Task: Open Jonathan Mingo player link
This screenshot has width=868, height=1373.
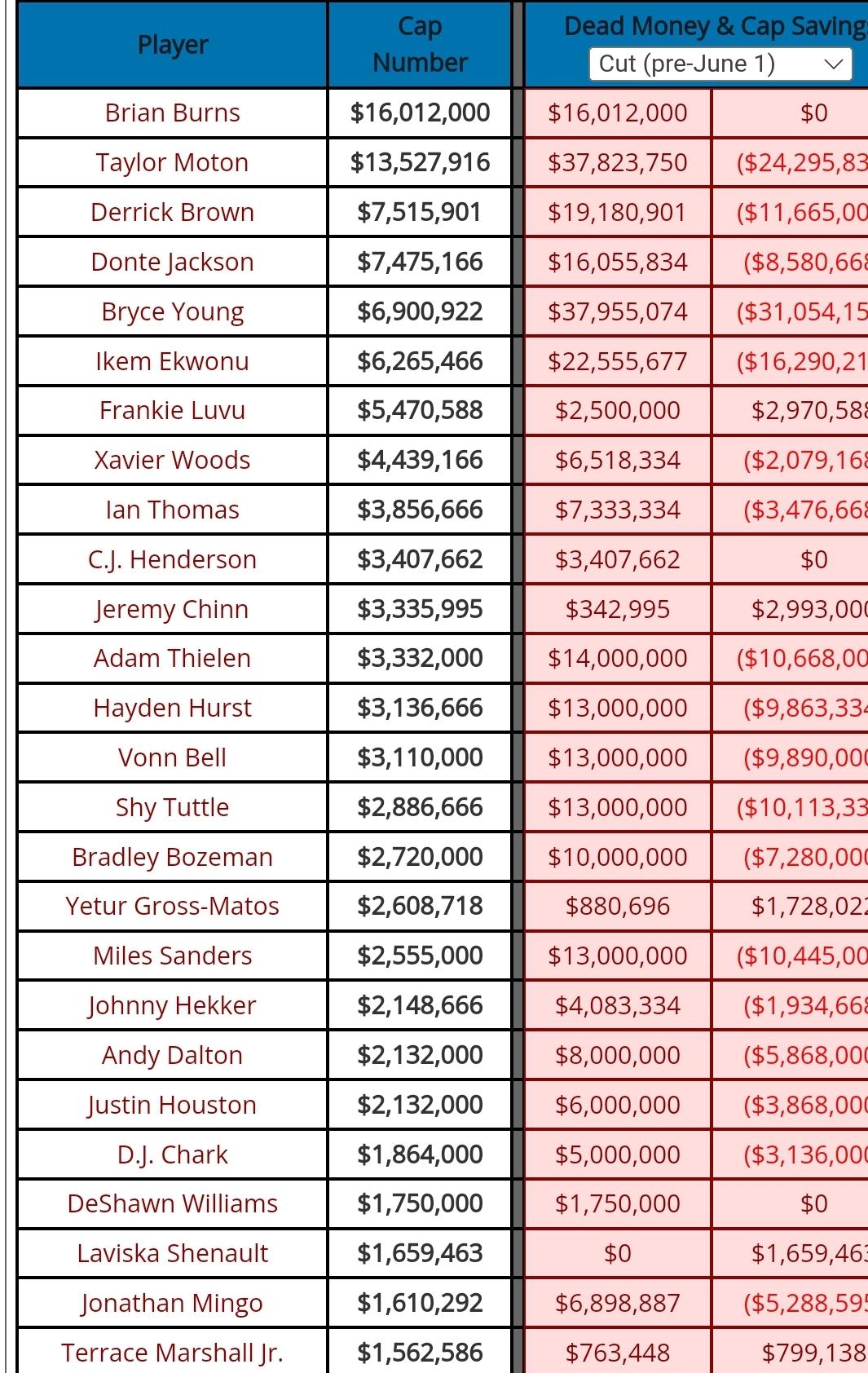Action: click(x=172, y=1303)
